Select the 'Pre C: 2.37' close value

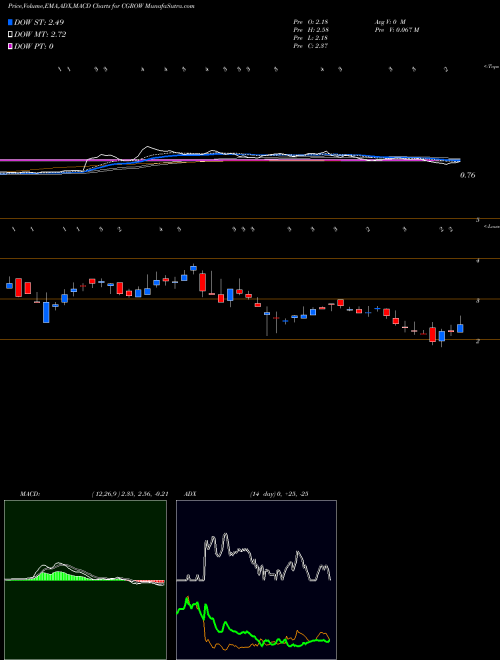pos(311,46)
